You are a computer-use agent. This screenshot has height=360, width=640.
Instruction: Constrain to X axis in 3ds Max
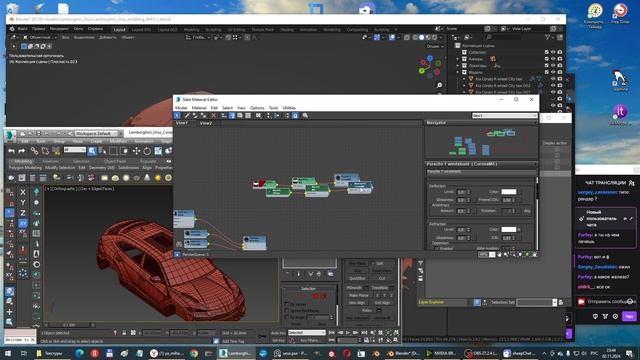pyautogui.click(x=23, y=192)
